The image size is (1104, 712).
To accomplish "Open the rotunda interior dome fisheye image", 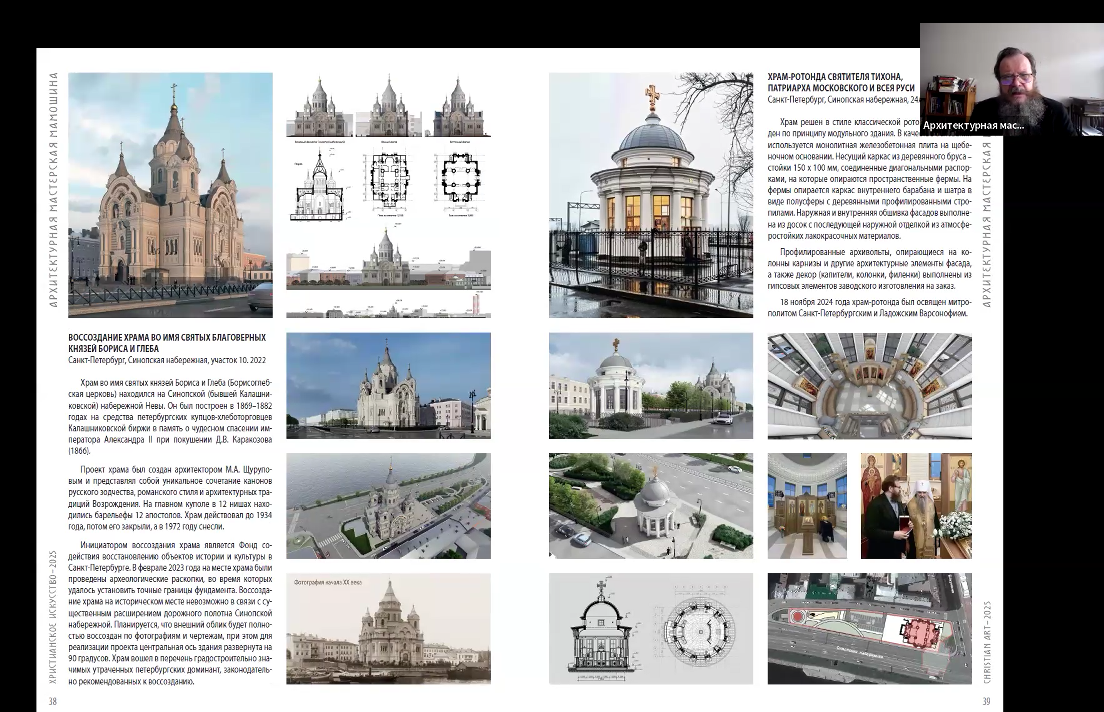I will coord(870,386).
